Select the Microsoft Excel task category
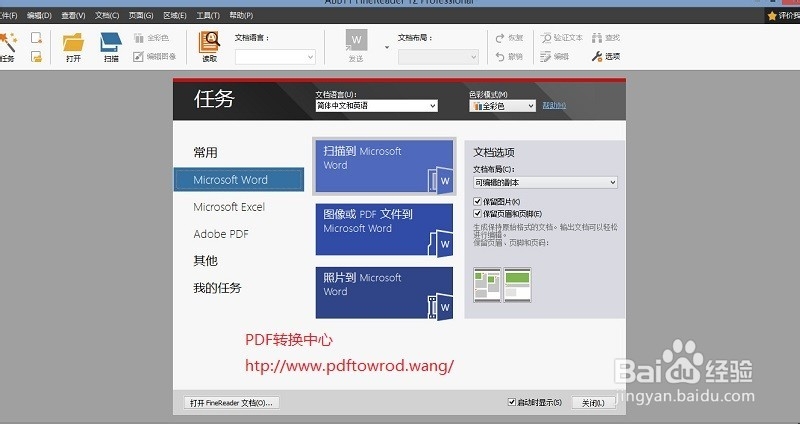This screenshot has width=800, height=424. click(229, 207)
